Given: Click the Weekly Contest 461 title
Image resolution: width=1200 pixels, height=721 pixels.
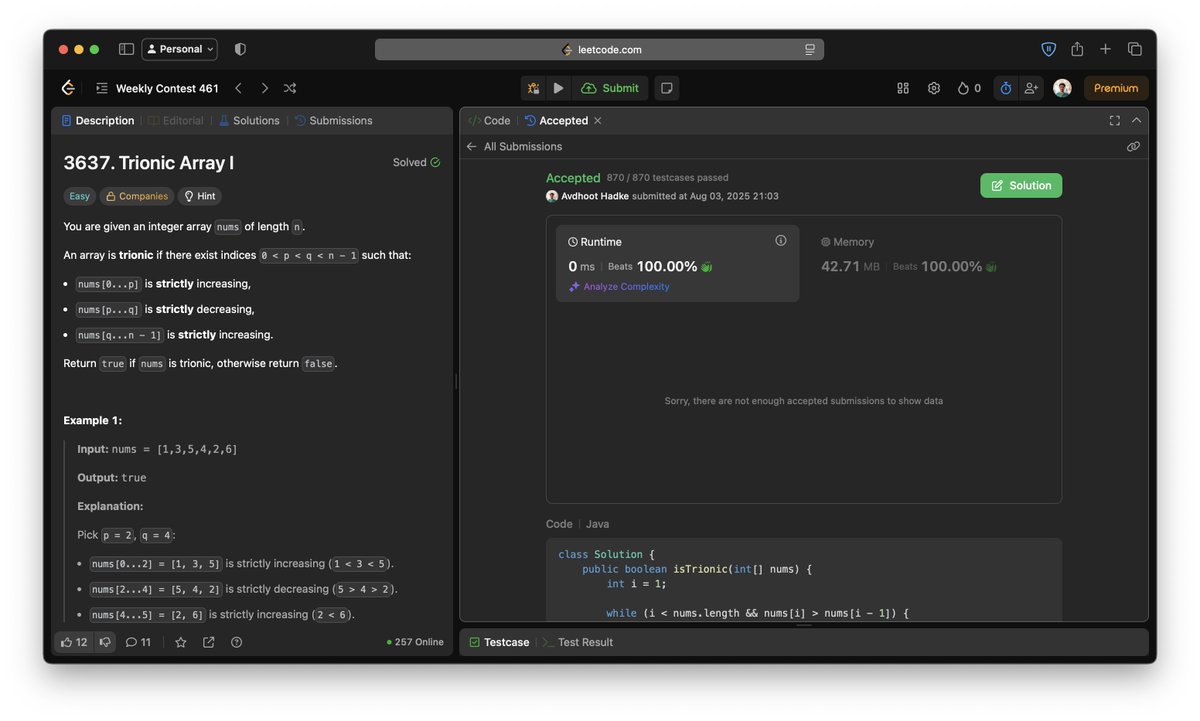Looking at the screenshot, I should pyautogui.click(x=167, y=88).
